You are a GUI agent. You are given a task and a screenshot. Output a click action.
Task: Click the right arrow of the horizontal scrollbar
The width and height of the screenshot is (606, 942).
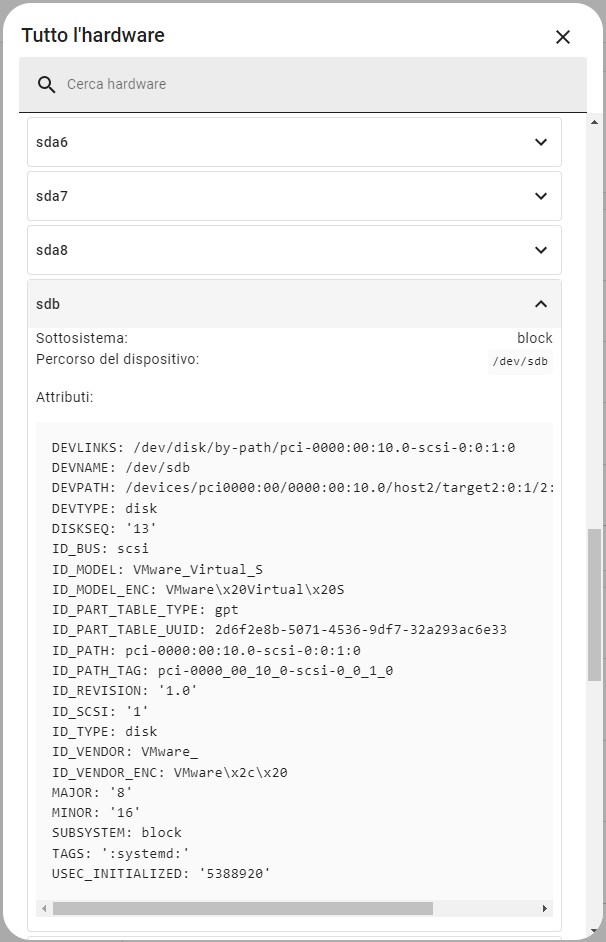click(545, 908)
